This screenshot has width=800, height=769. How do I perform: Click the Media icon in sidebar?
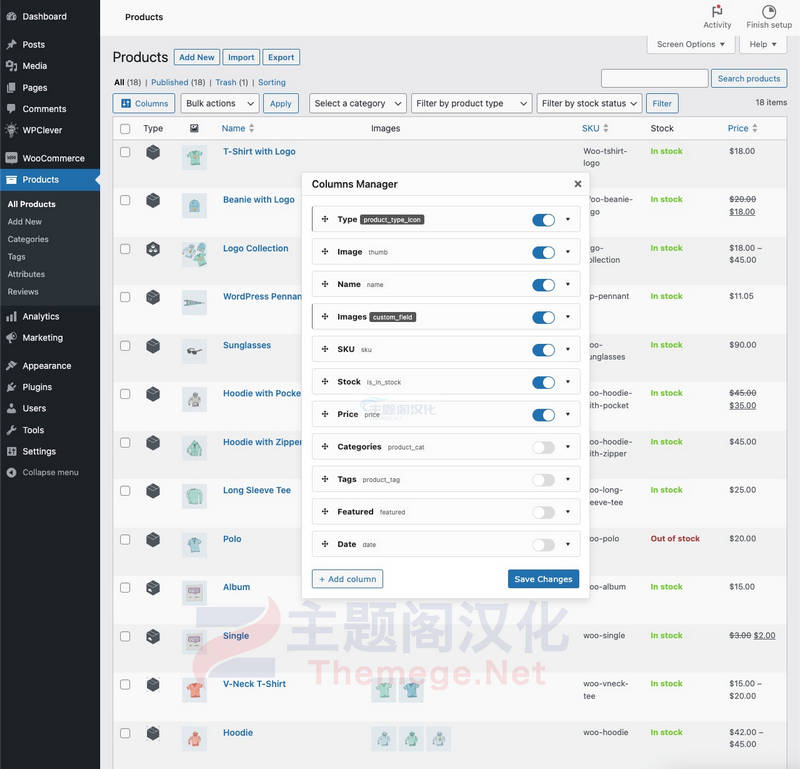(11, 66)
